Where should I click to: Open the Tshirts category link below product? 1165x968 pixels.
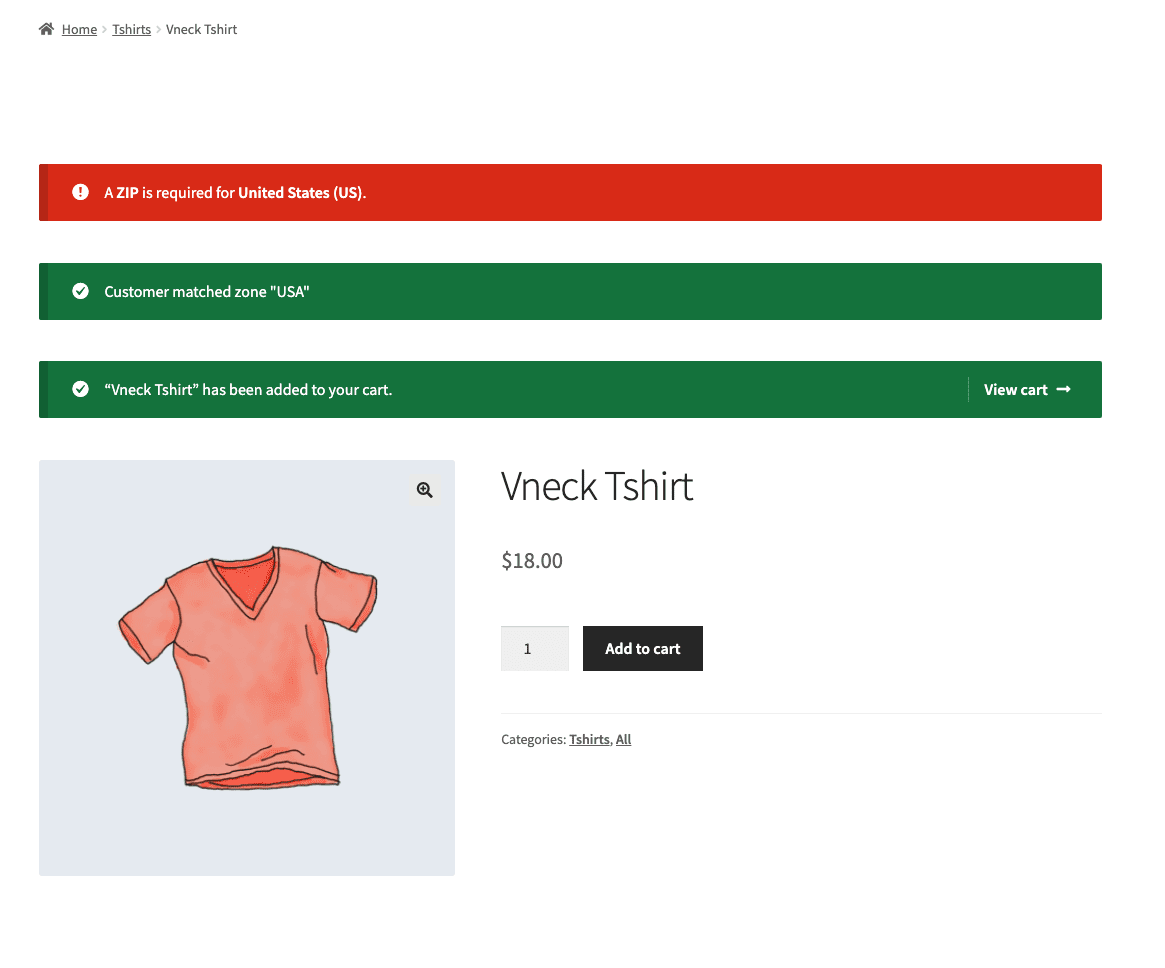(589, 739)
